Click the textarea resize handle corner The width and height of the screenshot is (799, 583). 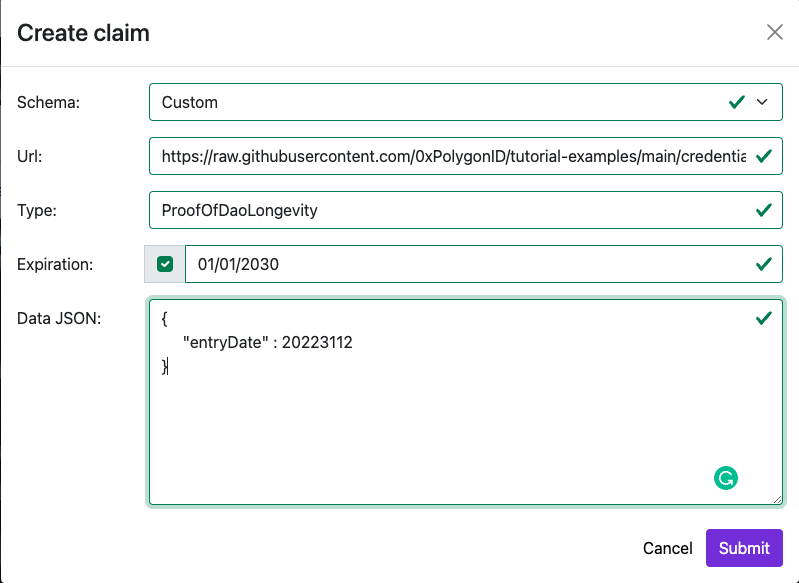[x=777, y=500]
